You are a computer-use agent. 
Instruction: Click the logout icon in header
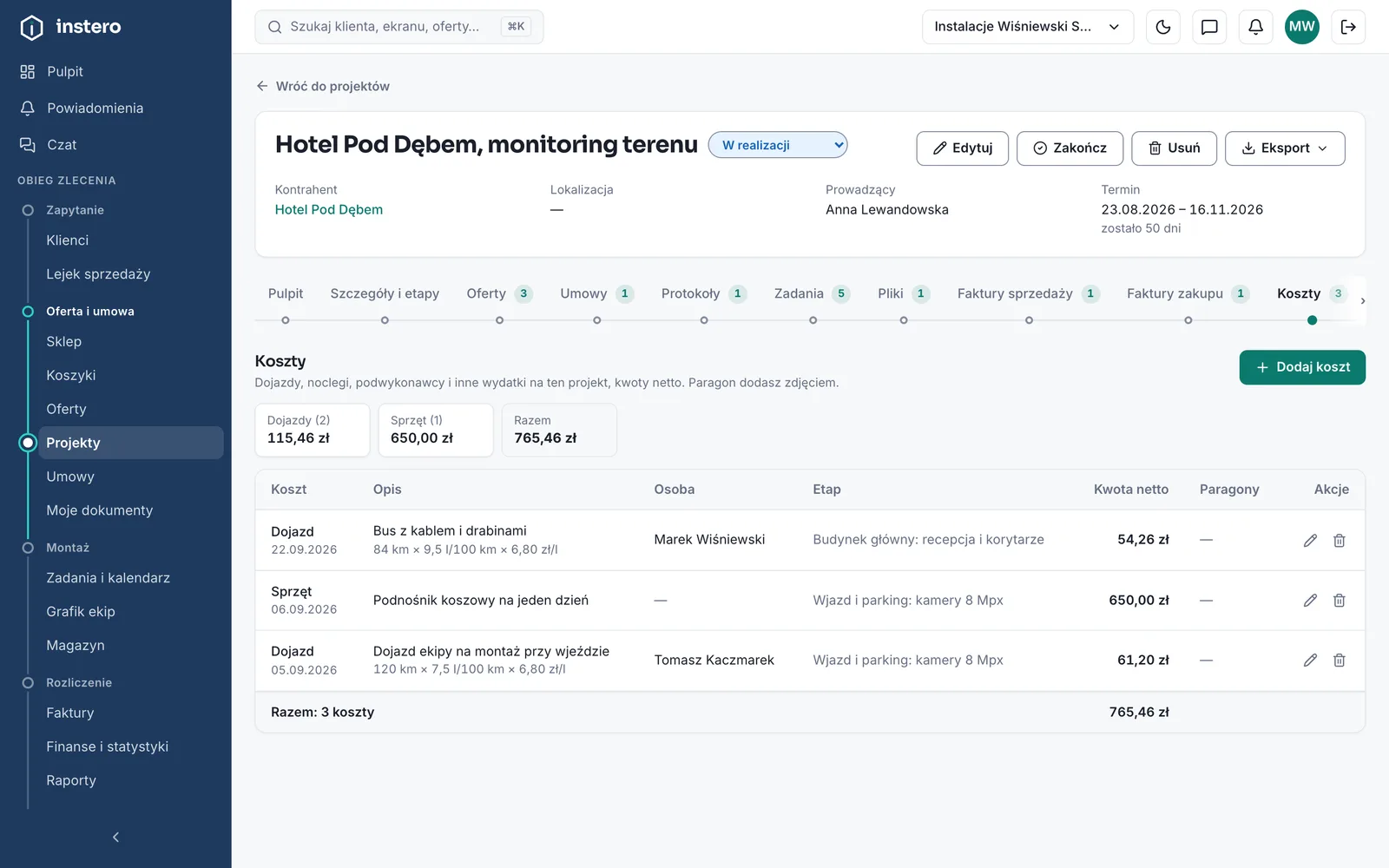pyautogui.click(x=1348, y=27)
